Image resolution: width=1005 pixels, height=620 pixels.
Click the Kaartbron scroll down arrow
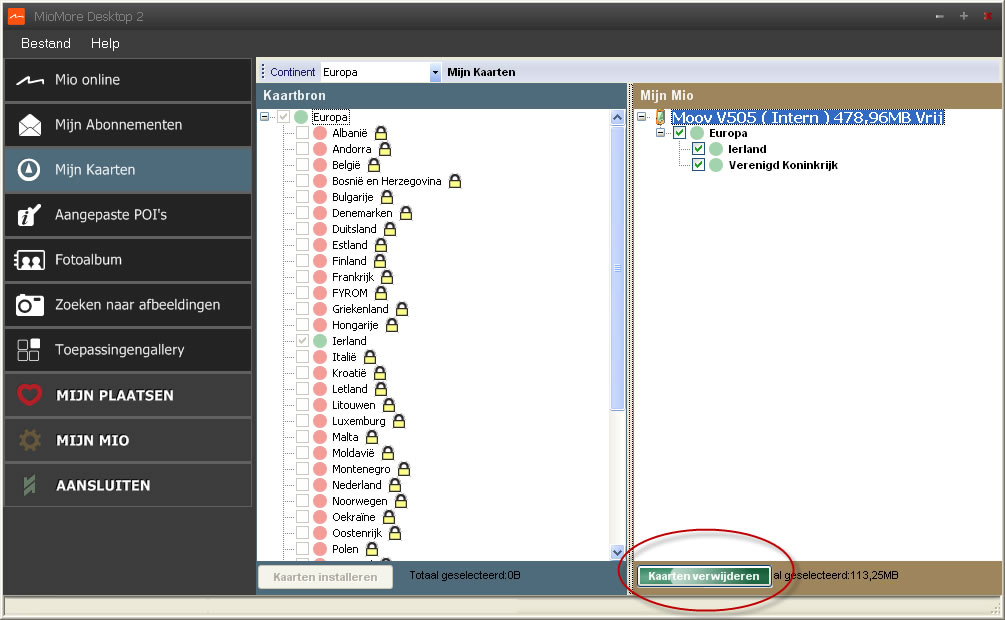tap(617, 552)
